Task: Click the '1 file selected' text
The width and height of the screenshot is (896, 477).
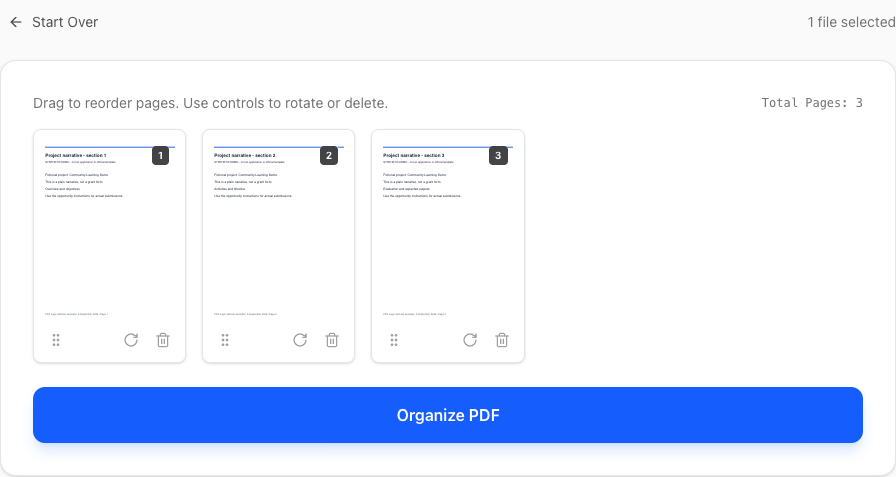Action: pyautogui.click(x=851, y=22)
